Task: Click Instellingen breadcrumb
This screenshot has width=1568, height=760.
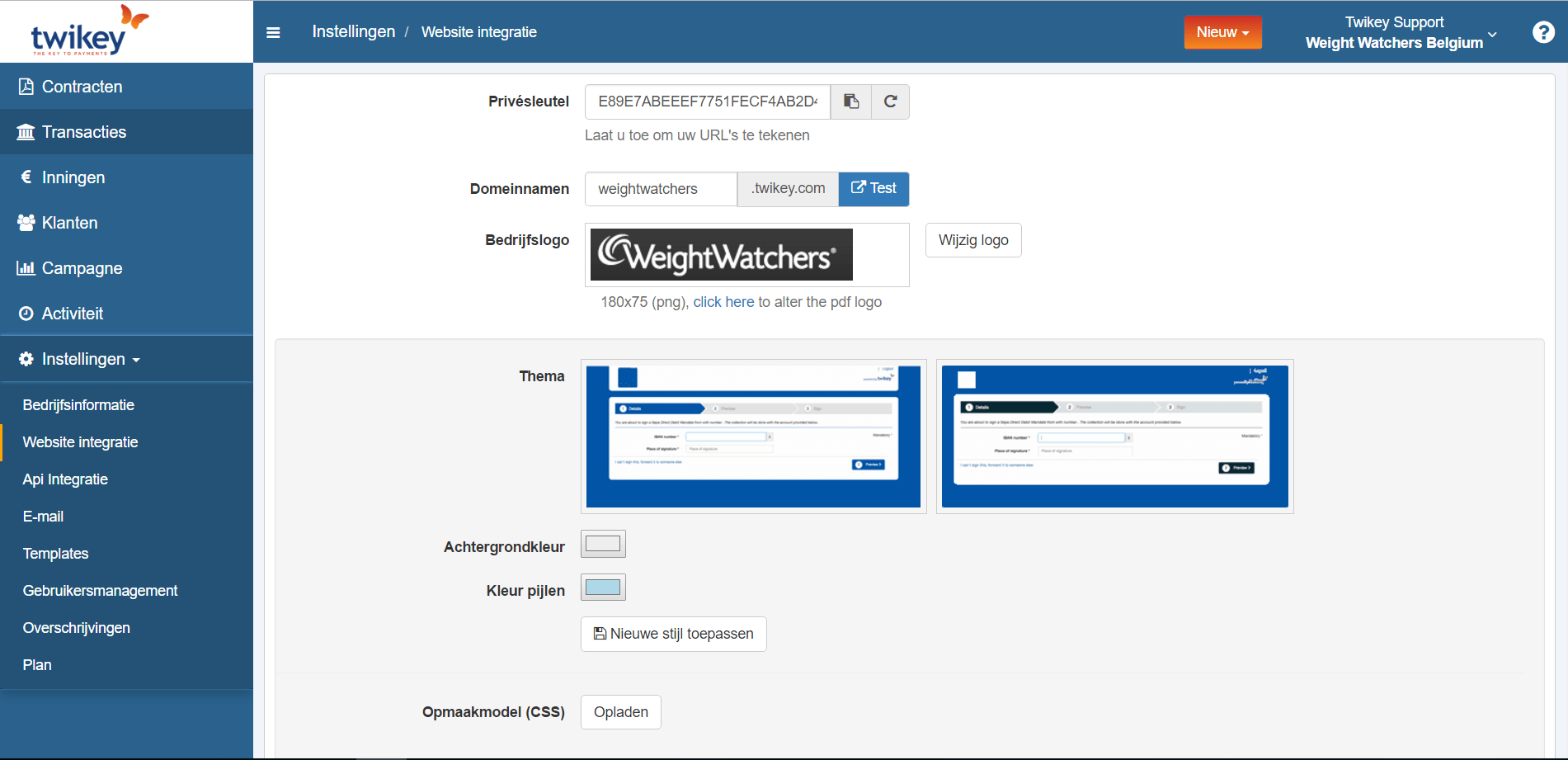Action: tap(353, 31)
